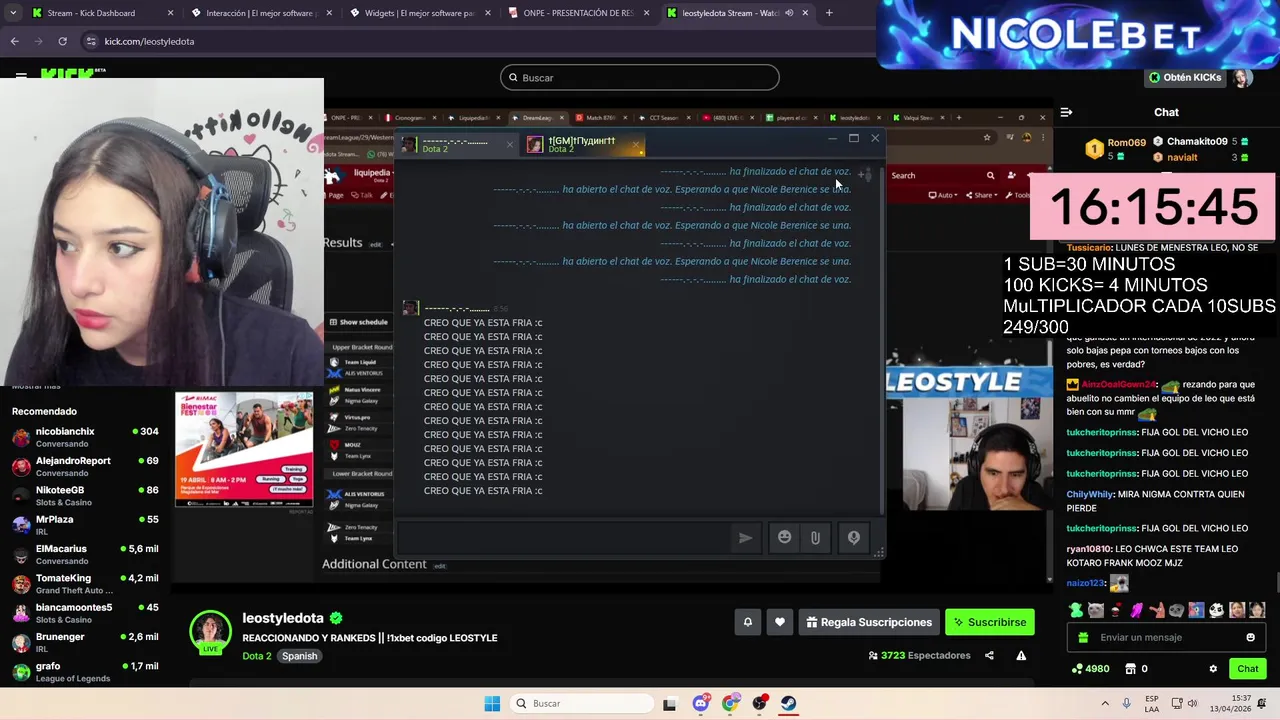This screenshot has height=720, width=1280.
Task: Report the stream with warning icon
Action: 1021,656
